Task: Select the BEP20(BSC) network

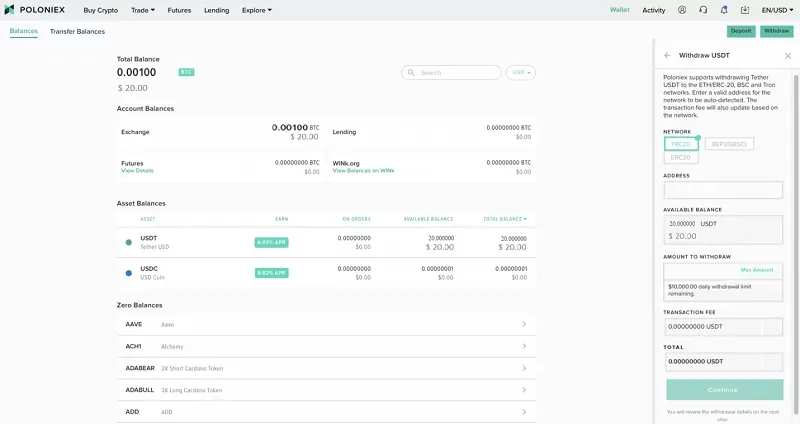Action: (729, 144)
